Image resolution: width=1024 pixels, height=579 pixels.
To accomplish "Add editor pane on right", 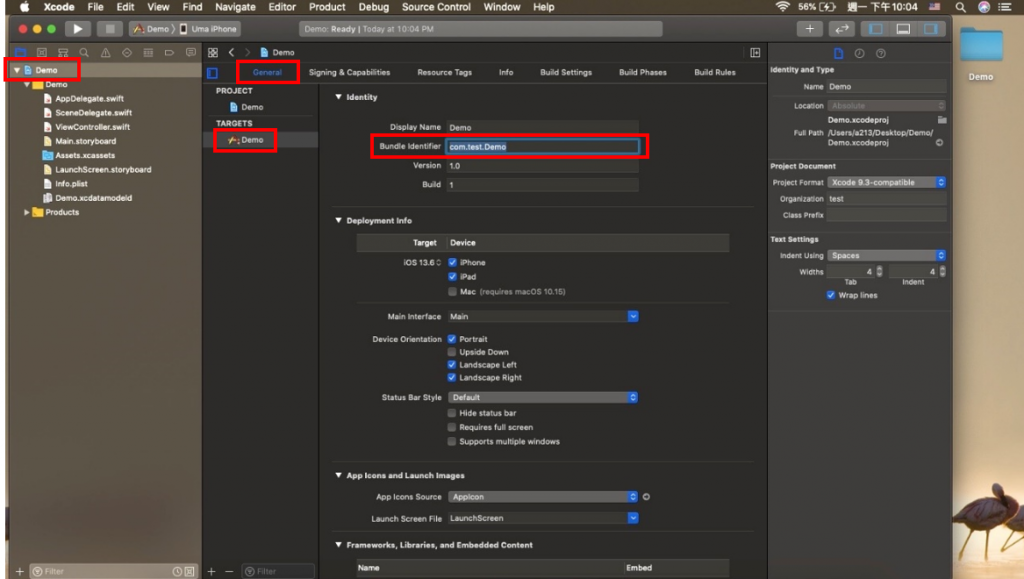I will (x=755, y=52).
